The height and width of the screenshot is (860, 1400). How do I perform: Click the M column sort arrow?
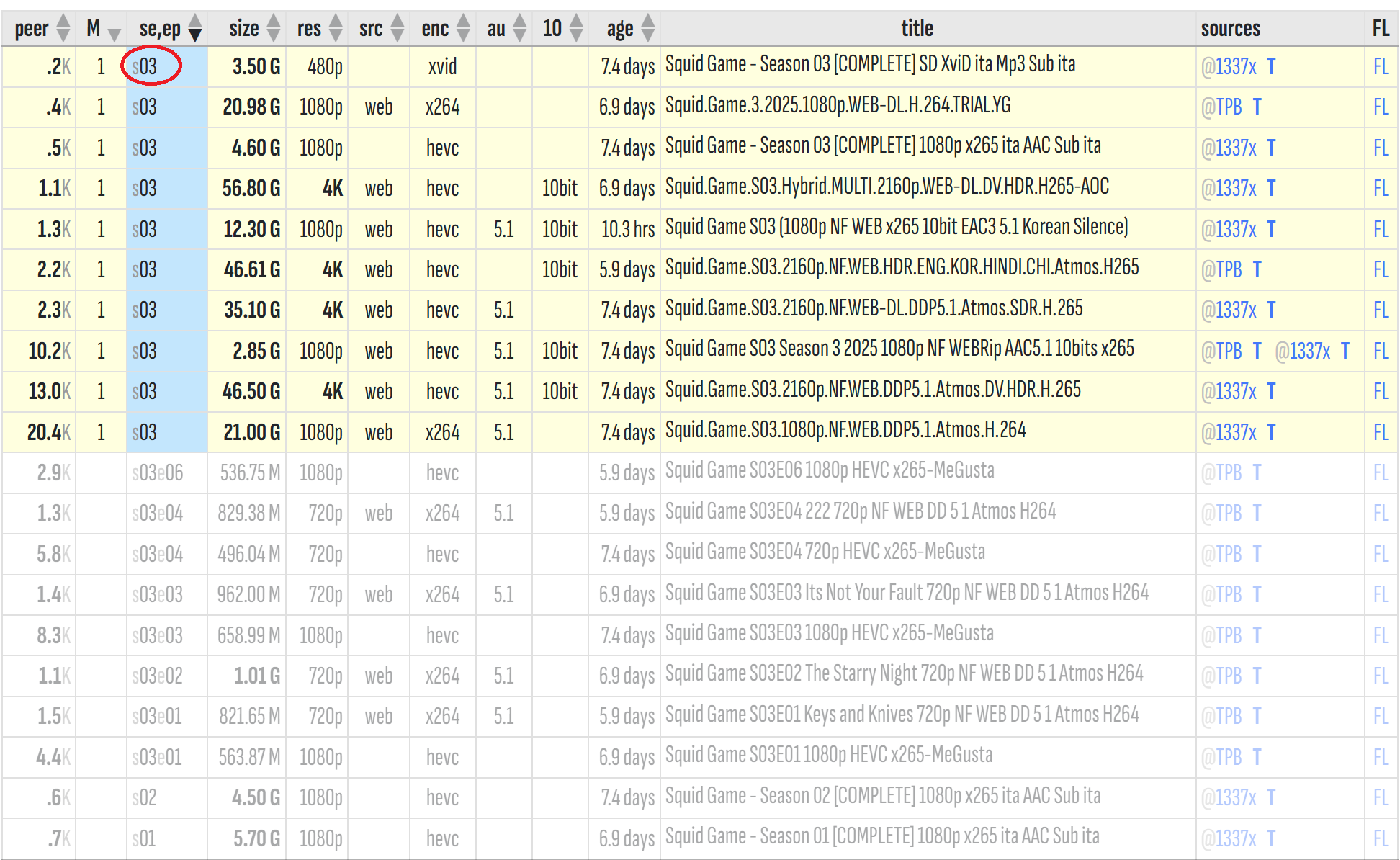114,32
